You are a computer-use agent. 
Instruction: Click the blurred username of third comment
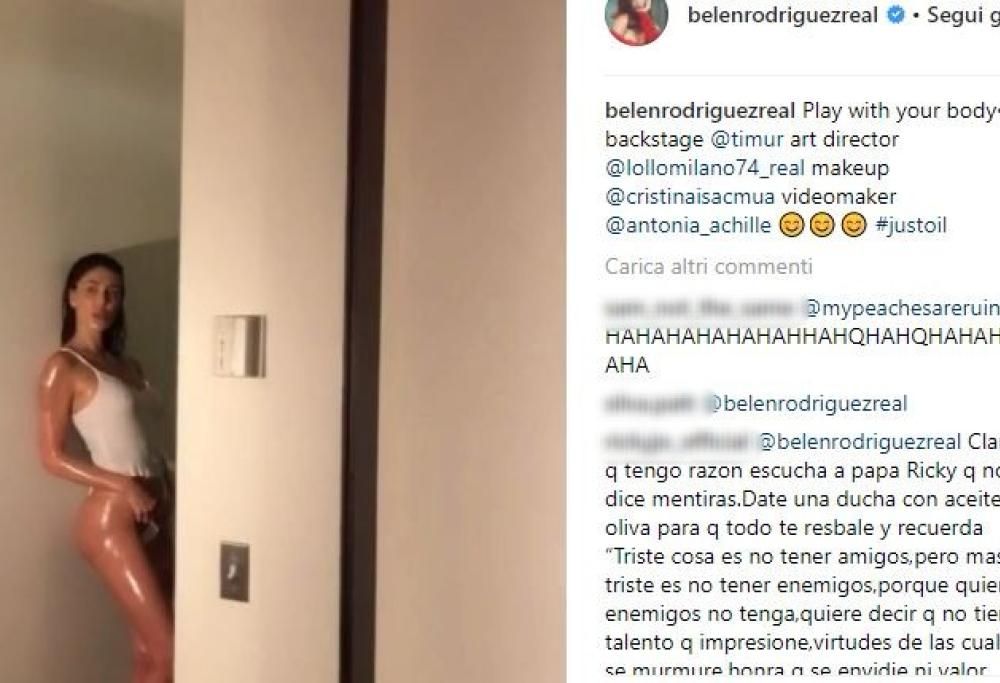[x=677, y=441]
